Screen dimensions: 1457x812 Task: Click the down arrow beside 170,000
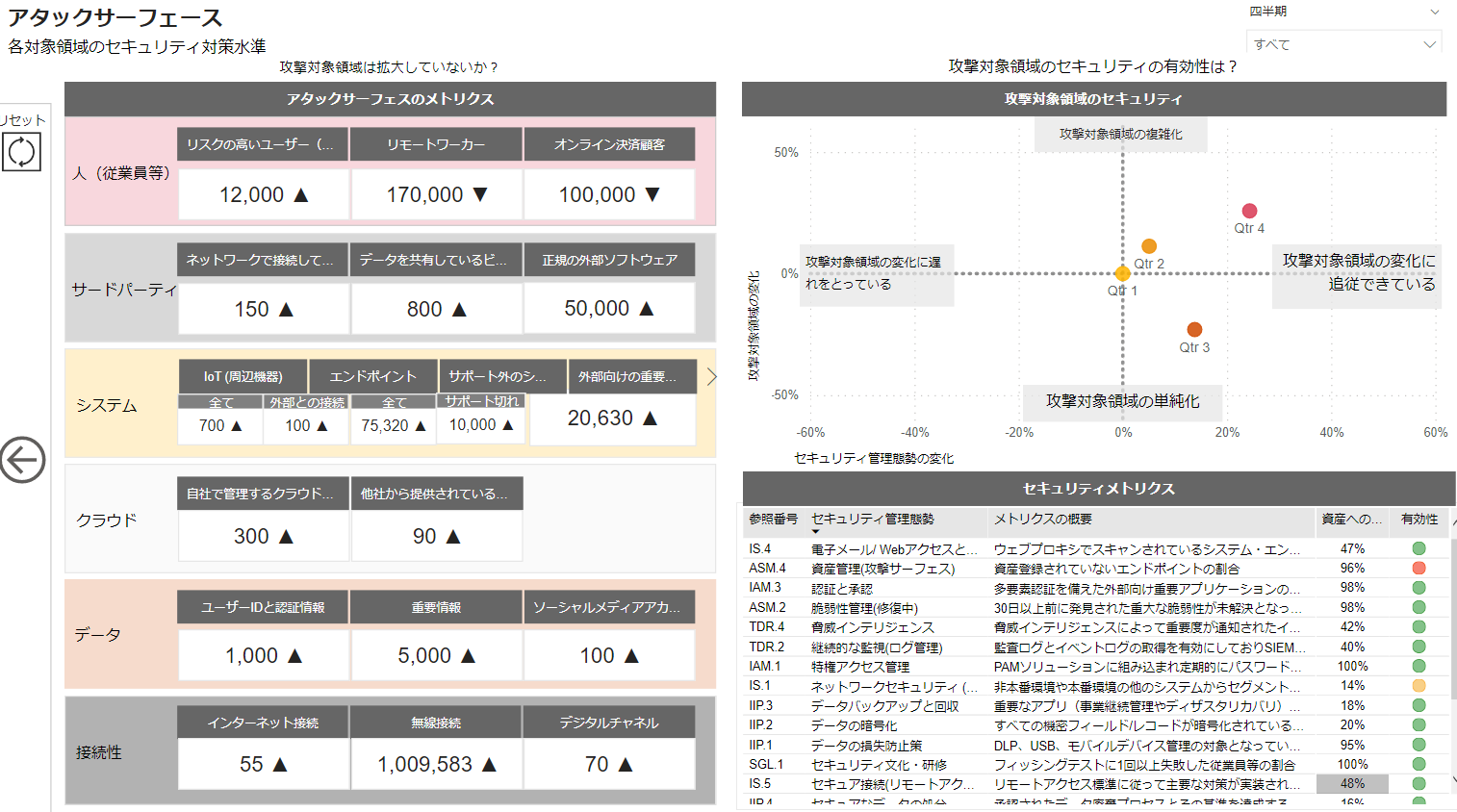[480, 194]
